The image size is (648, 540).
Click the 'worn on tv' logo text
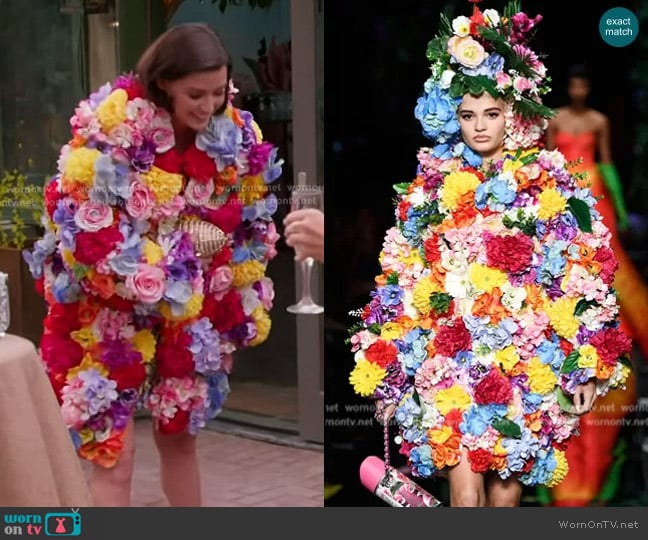click(x=23, y=523)
